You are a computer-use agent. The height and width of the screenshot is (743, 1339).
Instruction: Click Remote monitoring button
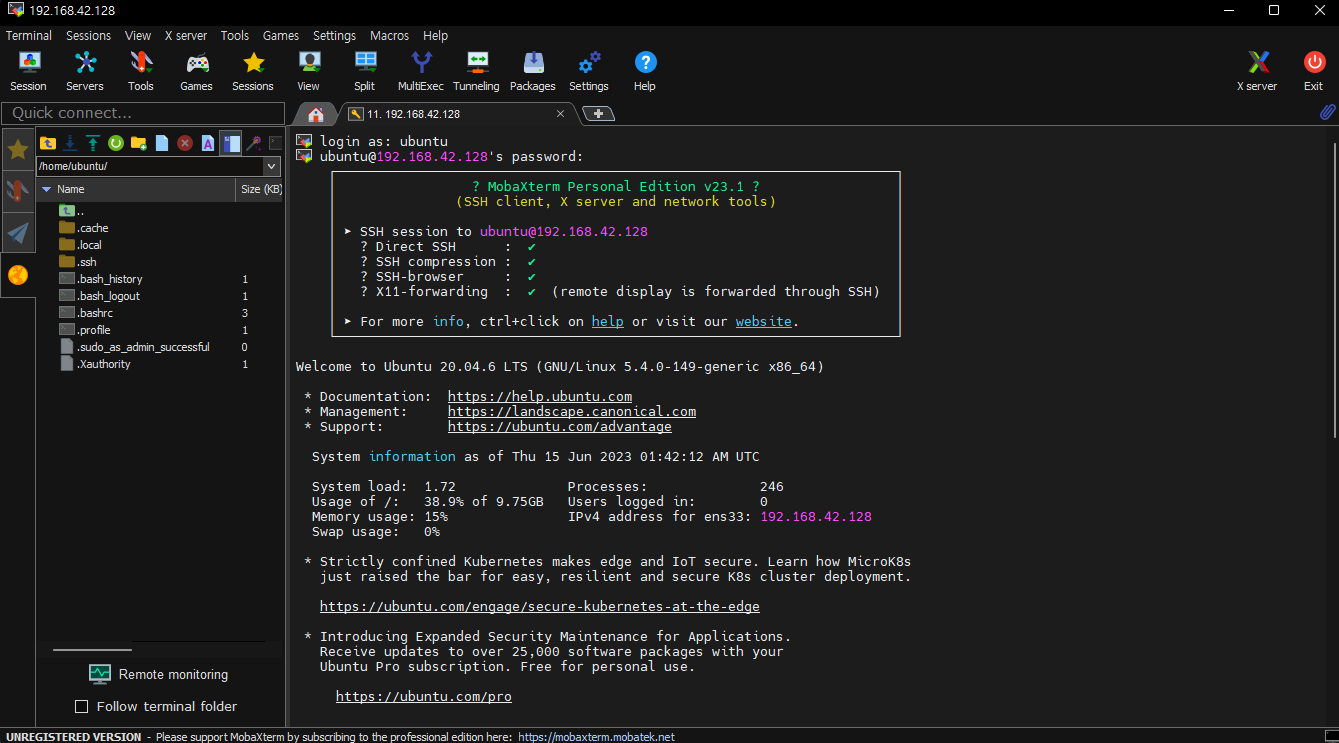[x=159, y=674]
